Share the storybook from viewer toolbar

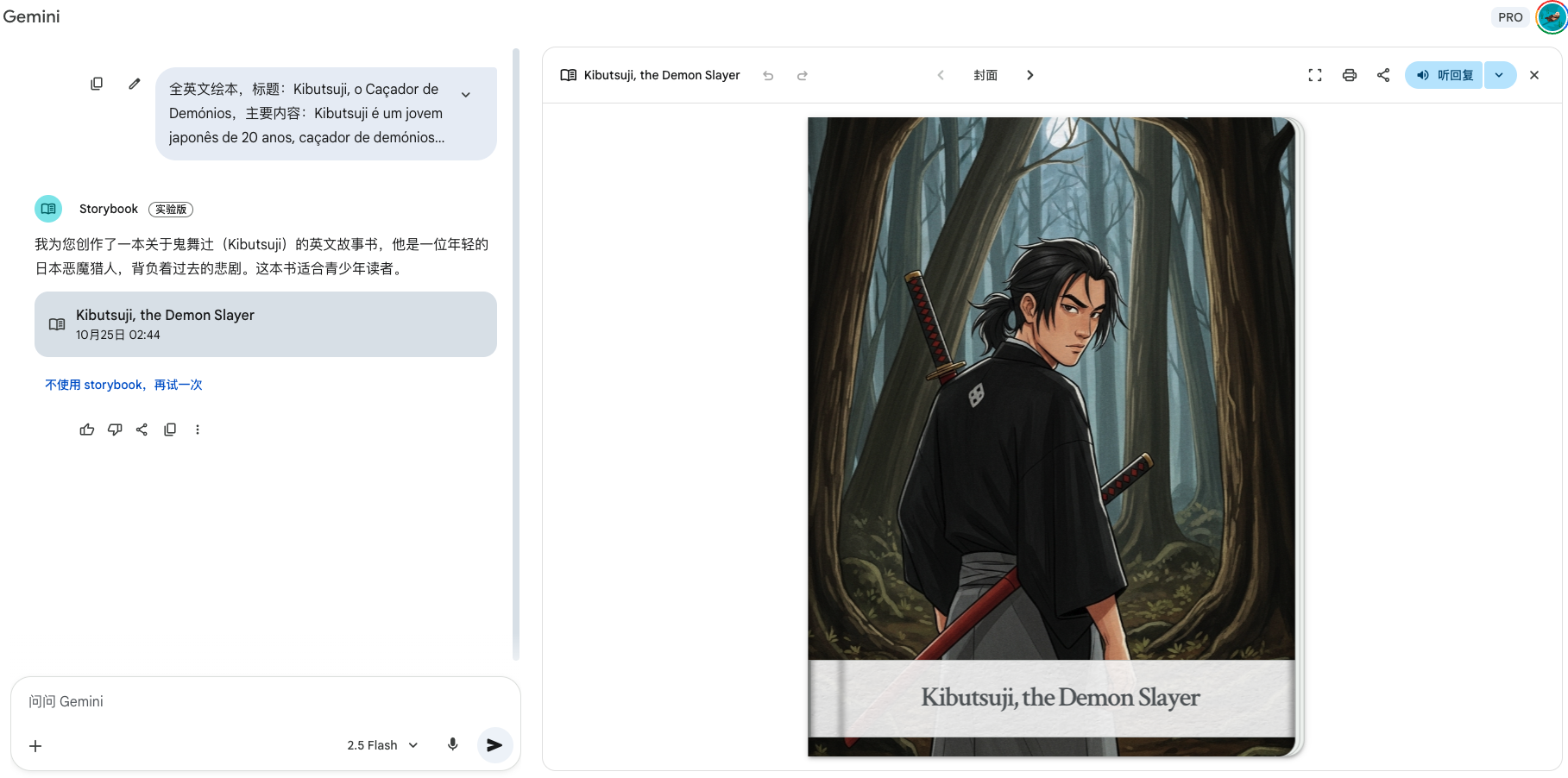[x=1383, y=75]
